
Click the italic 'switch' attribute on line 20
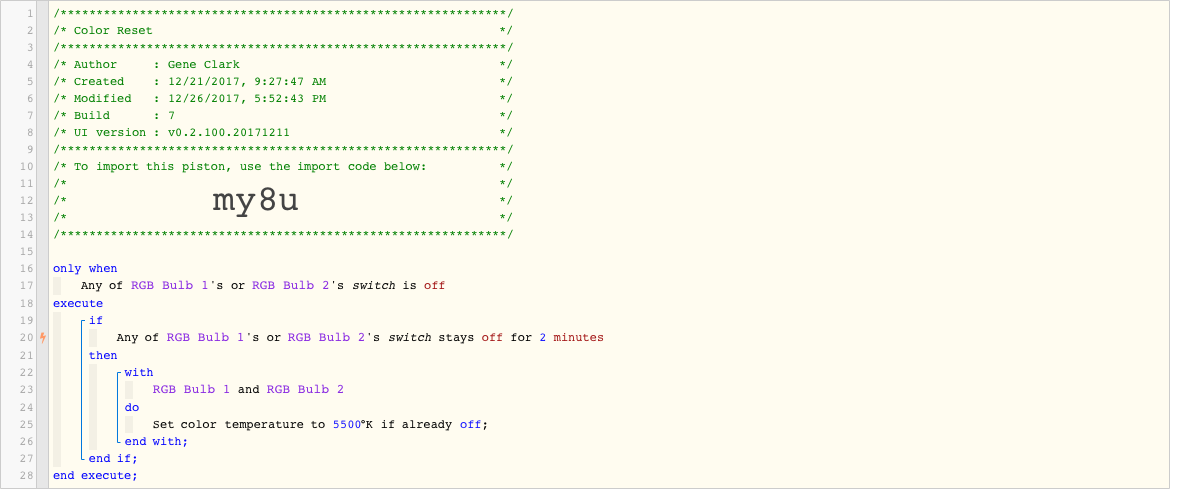(409, 338)
